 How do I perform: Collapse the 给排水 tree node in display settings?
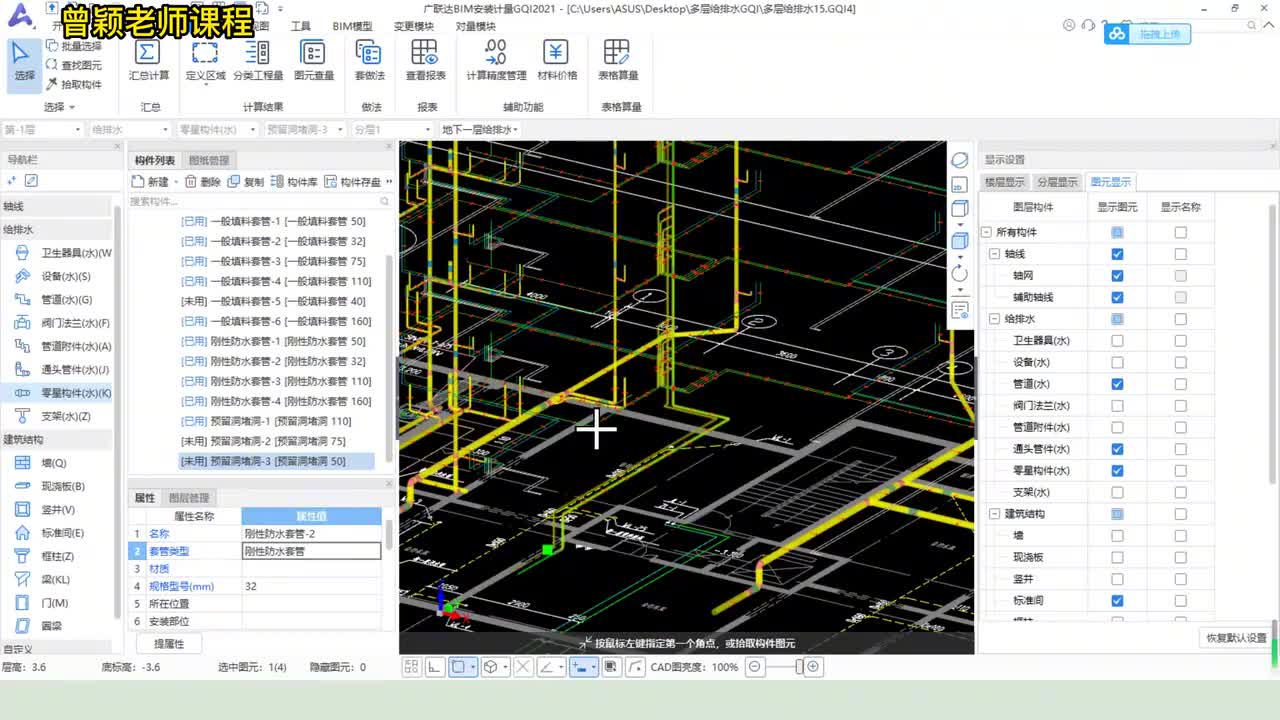point(995,319)
